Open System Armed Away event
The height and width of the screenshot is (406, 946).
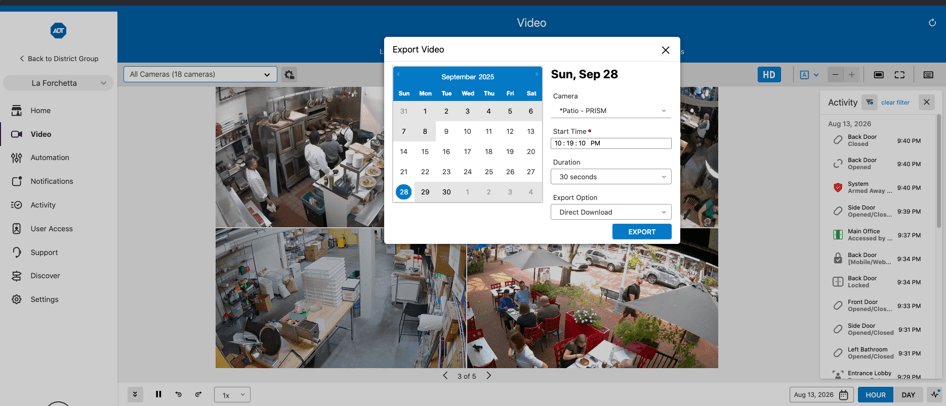[878, 187]
